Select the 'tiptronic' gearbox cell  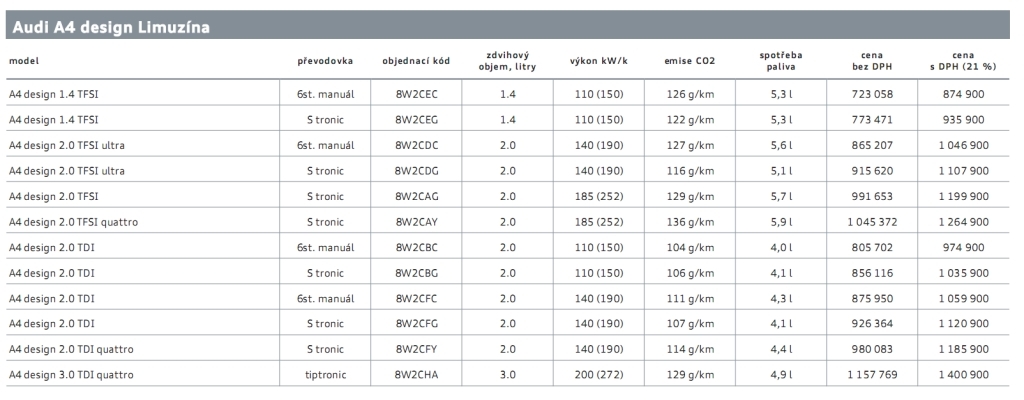(x=325, y=375)
